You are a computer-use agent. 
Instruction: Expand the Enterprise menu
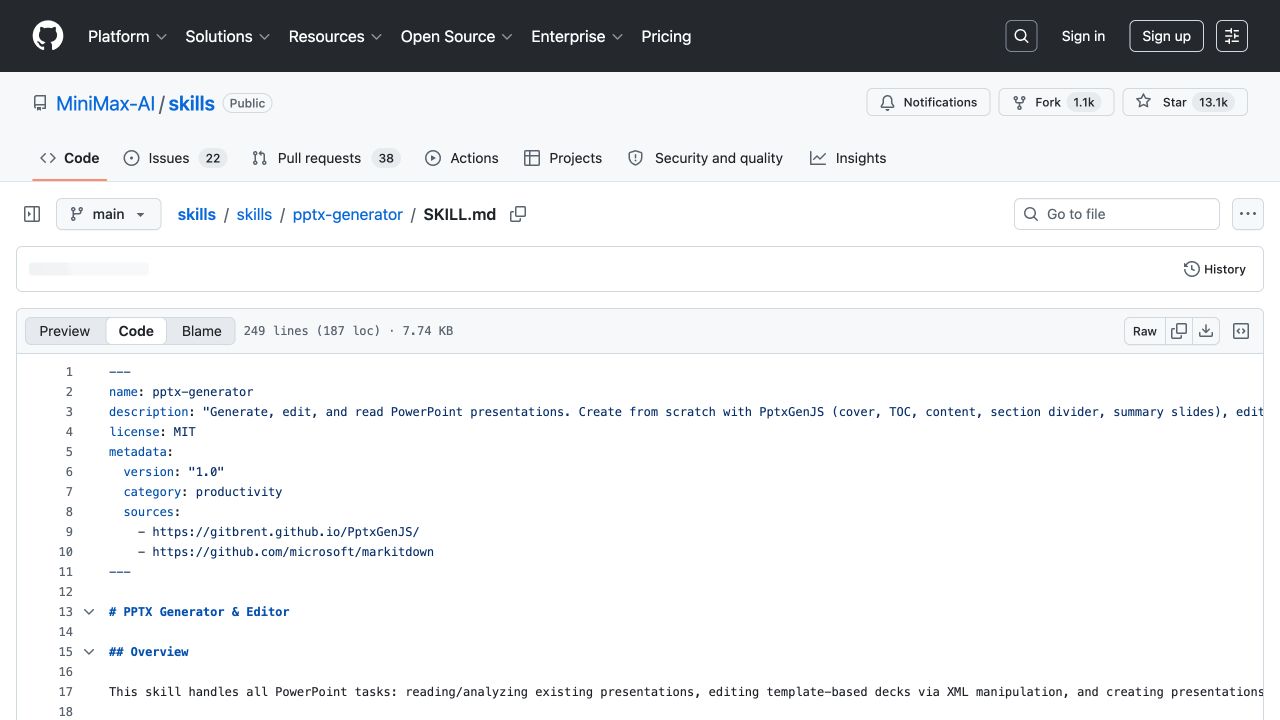click(x=577, y=36)
